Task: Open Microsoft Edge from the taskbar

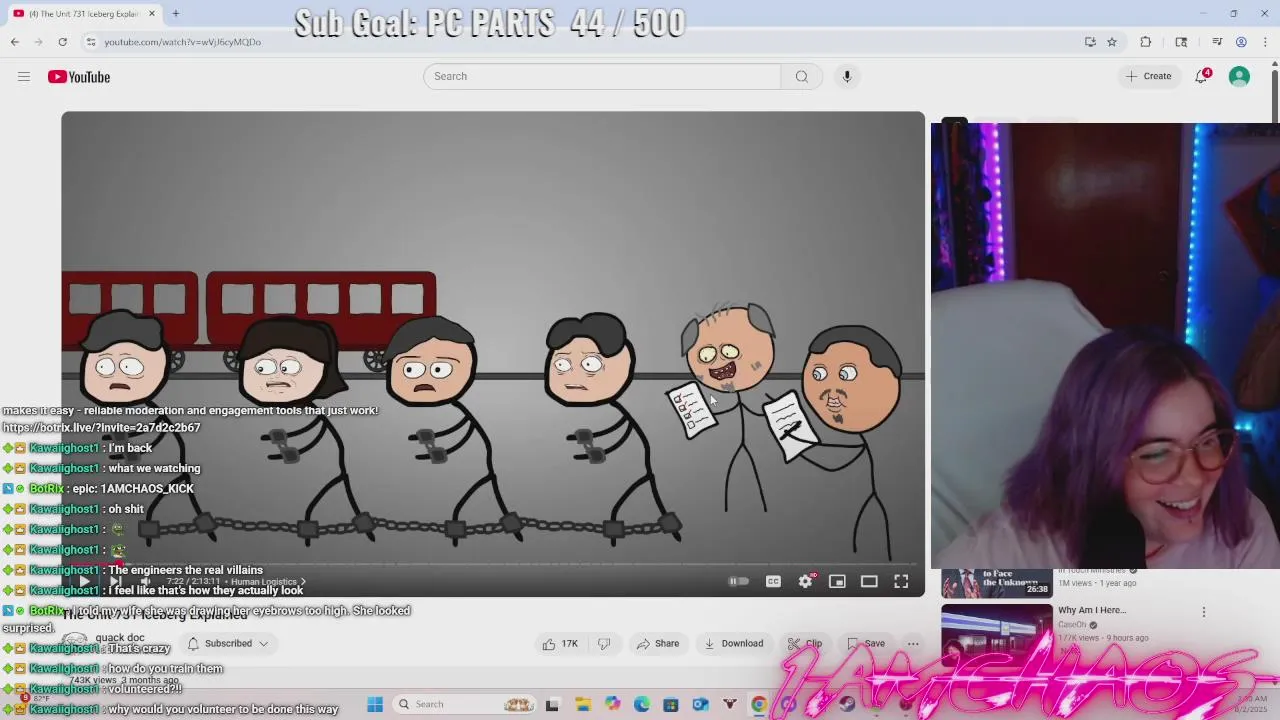Action: [641, 704]
